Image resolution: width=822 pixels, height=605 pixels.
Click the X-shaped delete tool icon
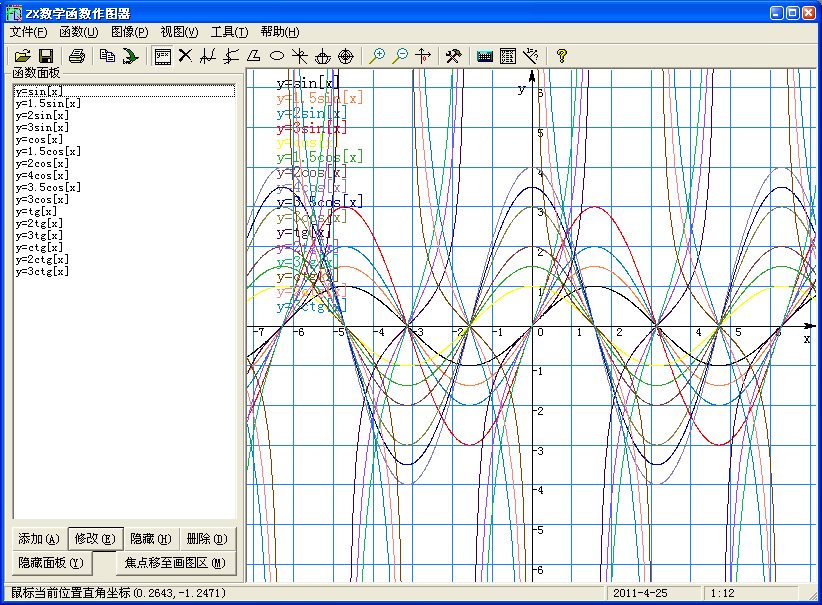(185, 56)
